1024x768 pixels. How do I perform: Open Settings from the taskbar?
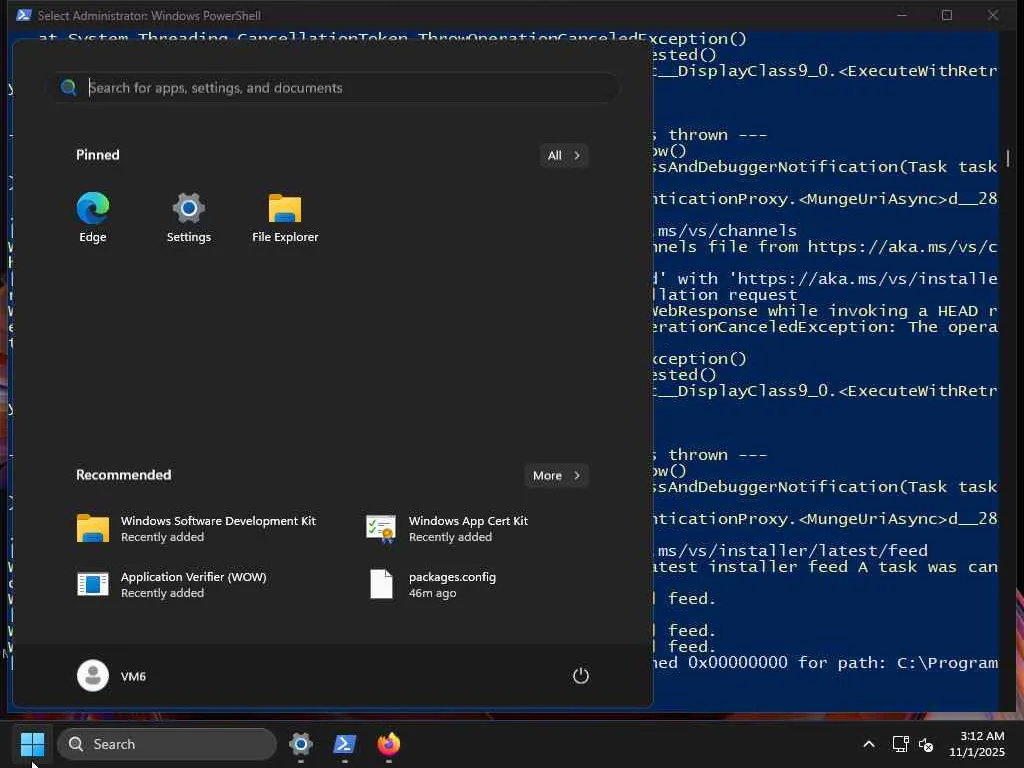coord(300,744)
